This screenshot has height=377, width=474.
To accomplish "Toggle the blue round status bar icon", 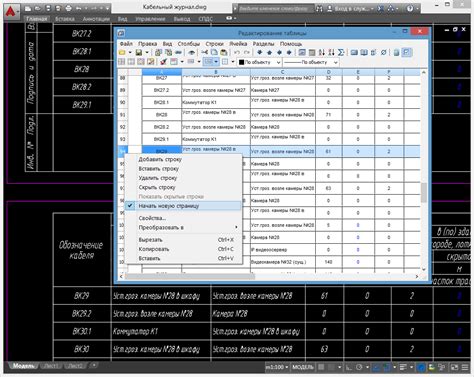I will pyautogui.click(x=421, y=367).
